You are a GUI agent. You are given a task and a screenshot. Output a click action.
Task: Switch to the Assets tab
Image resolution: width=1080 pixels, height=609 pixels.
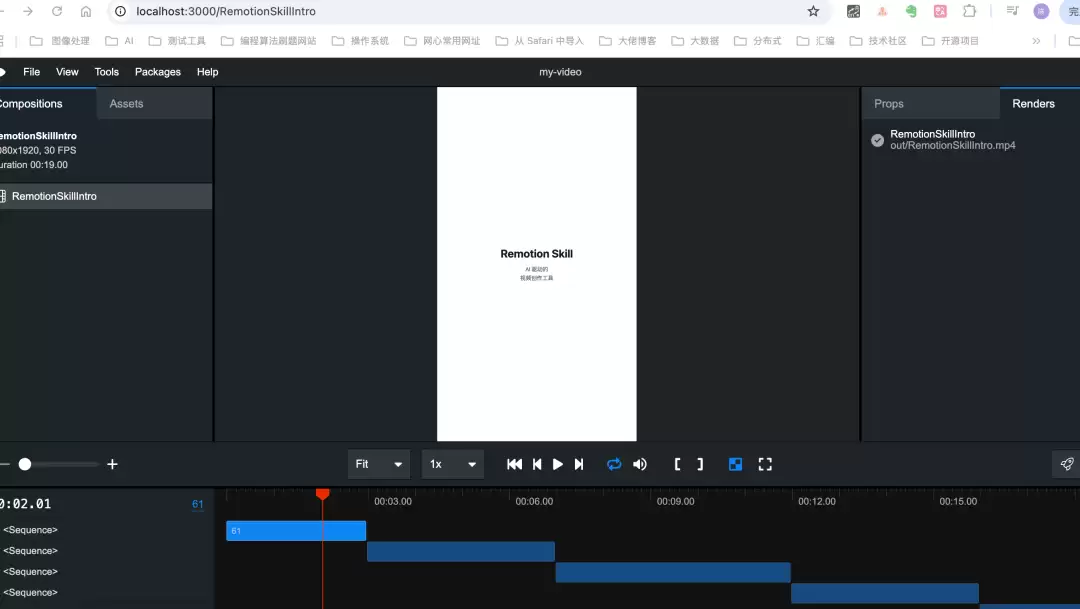tap(154, 103)
